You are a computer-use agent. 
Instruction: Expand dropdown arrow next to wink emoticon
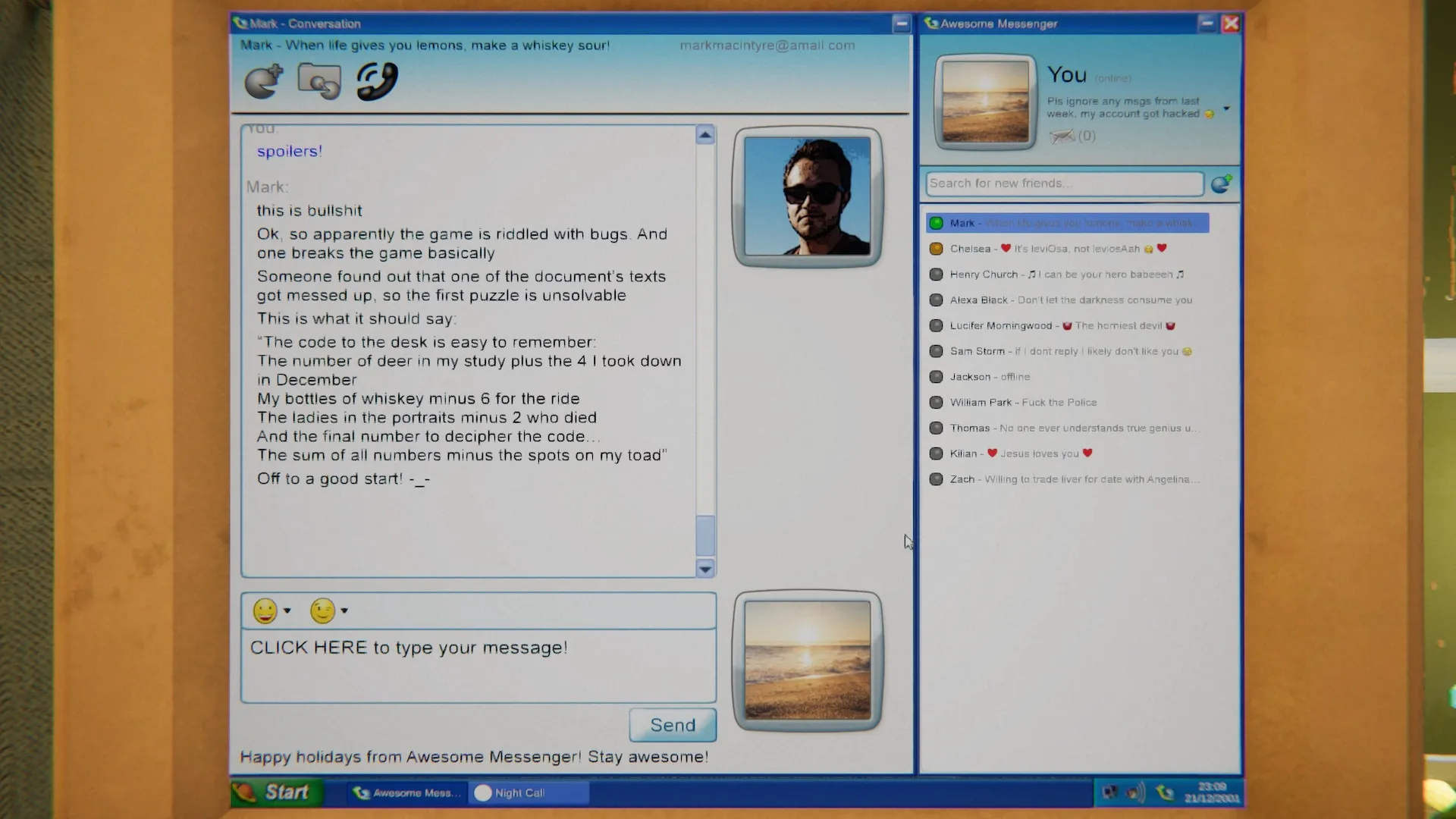pos(344,610)
